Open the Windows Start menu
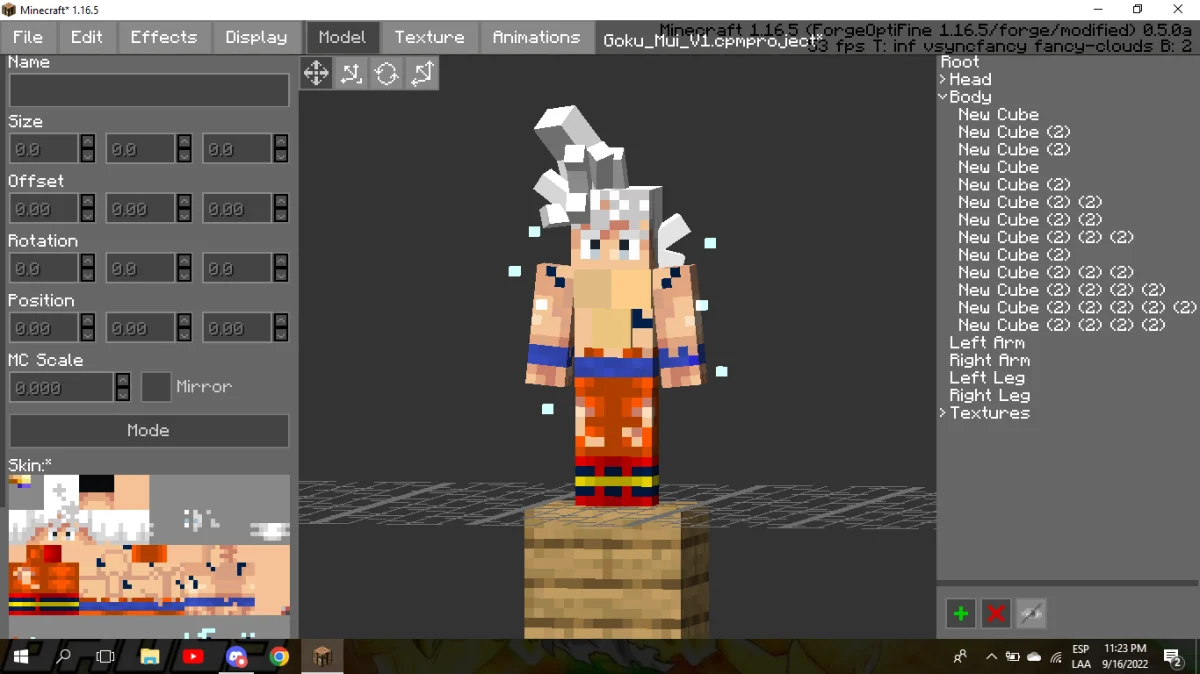 (21, 657)
